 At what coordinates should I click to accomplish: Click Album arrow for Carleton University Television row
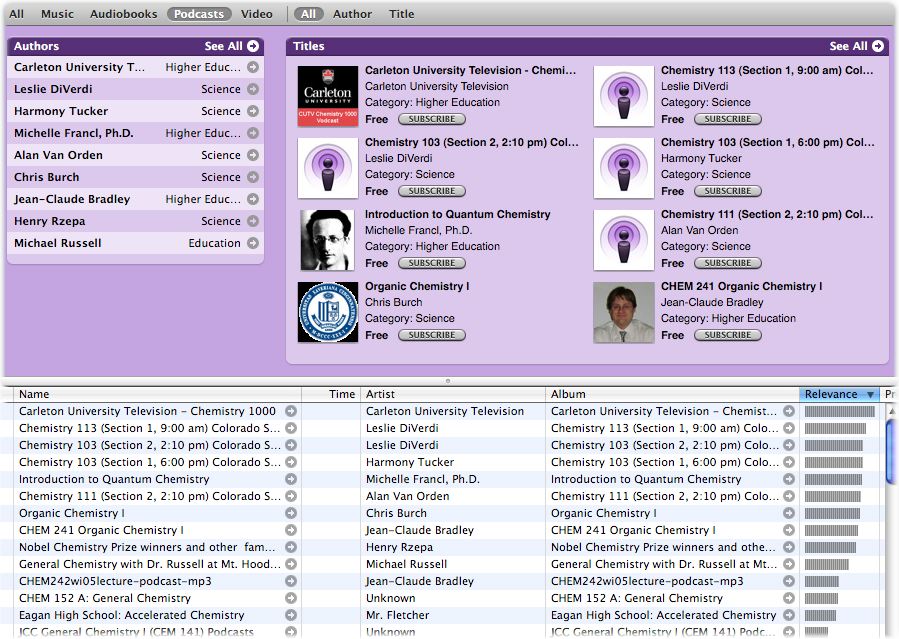click(x=789, y=411)
